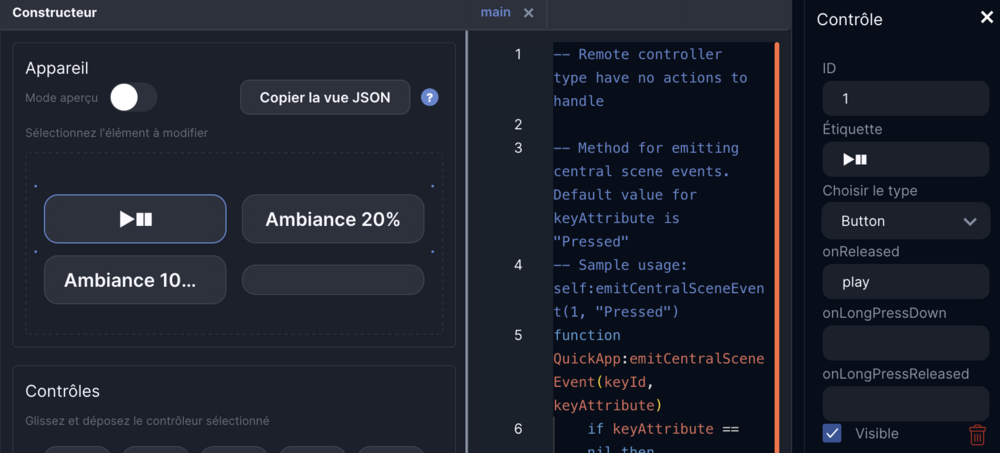Close the Contrôle panel with the X
Viewport: 1000px width, 453px height.
pos(985,18)
